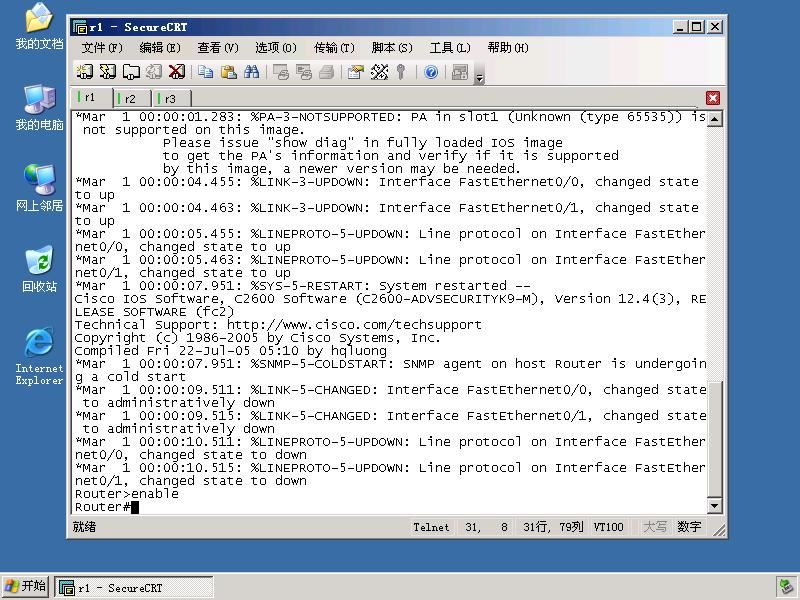Maximize the SecureCRT window
This screenshot has width=800, height=600.
[696, 27]
